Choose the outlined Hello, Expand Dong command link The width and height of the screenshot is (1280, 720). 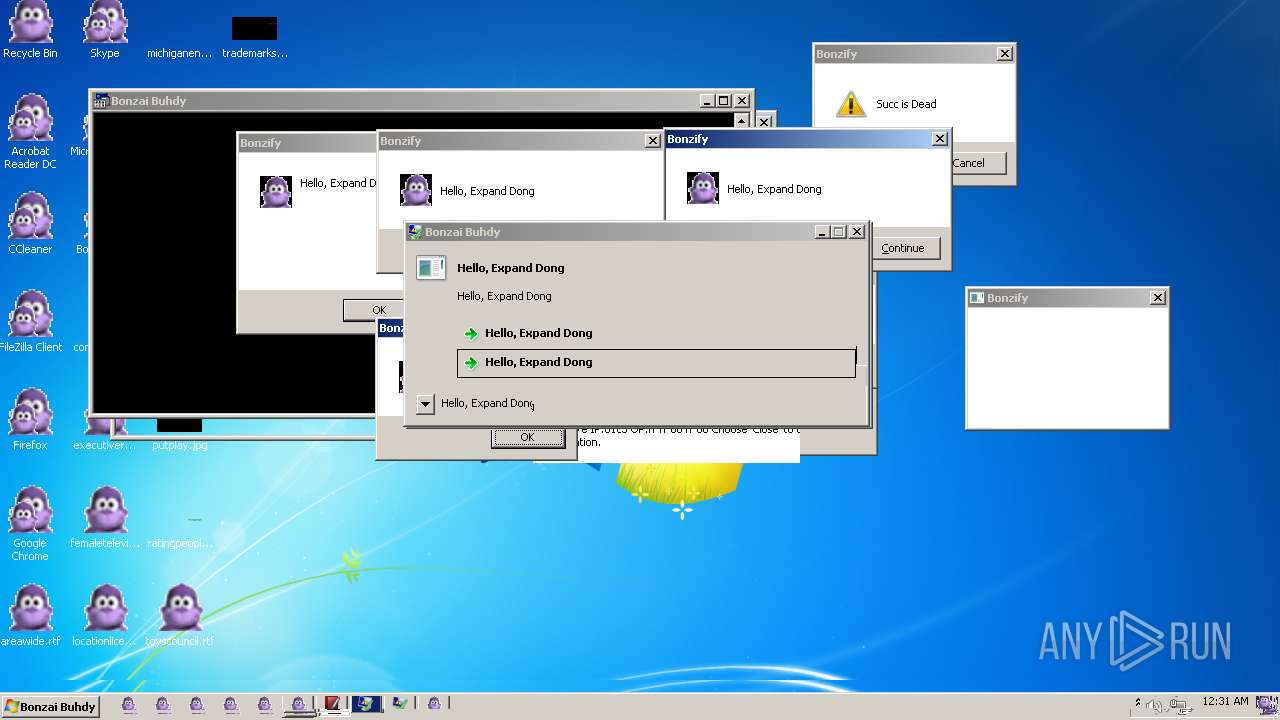[x=656, y=363]
